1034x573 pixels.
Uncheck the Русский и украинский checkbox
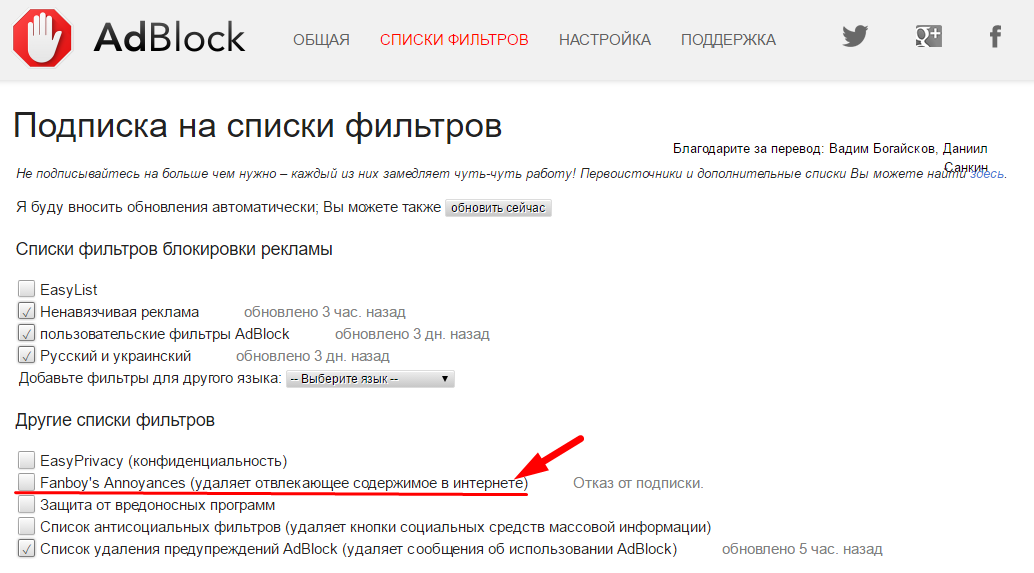[x=26, y=355]
